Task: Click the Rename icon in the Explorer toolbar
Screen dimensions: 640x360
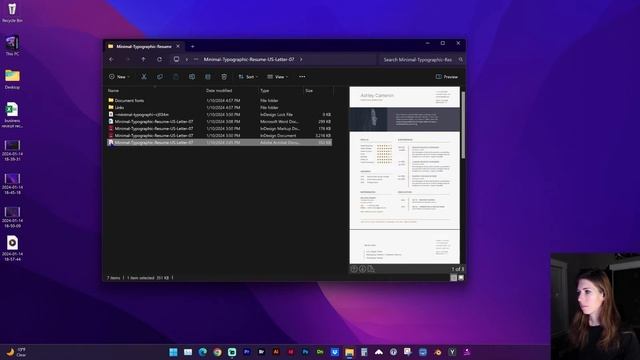Action: [x=192, y=77]
